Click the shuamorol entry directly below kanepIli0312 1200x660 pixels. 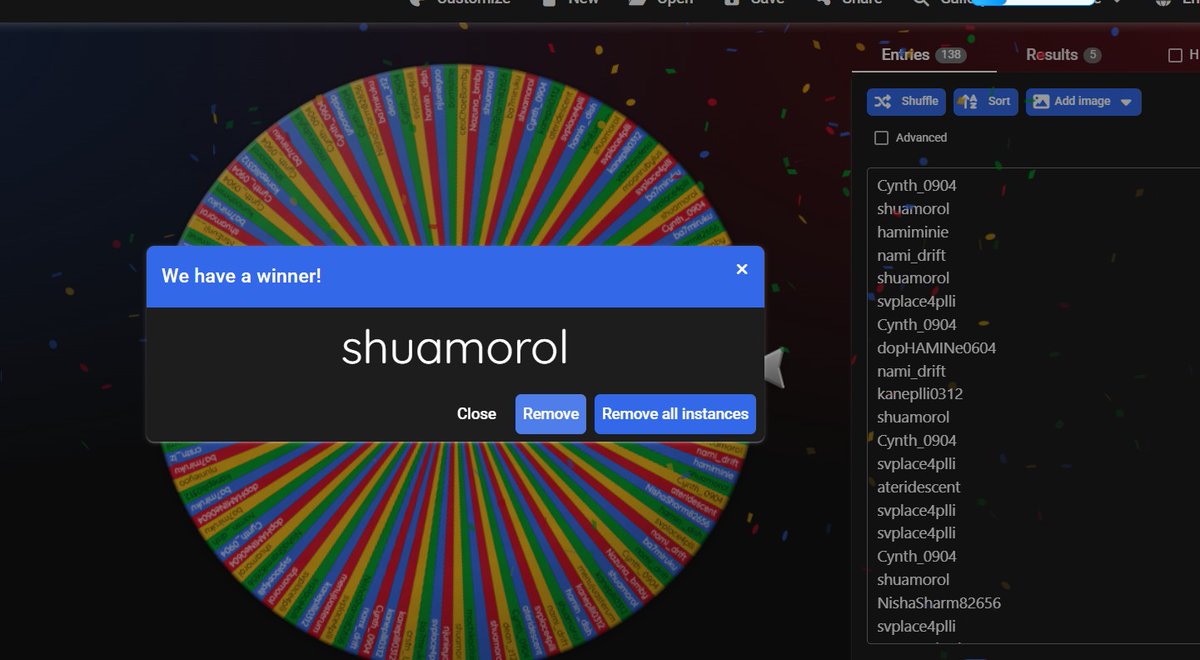point(913,417)
